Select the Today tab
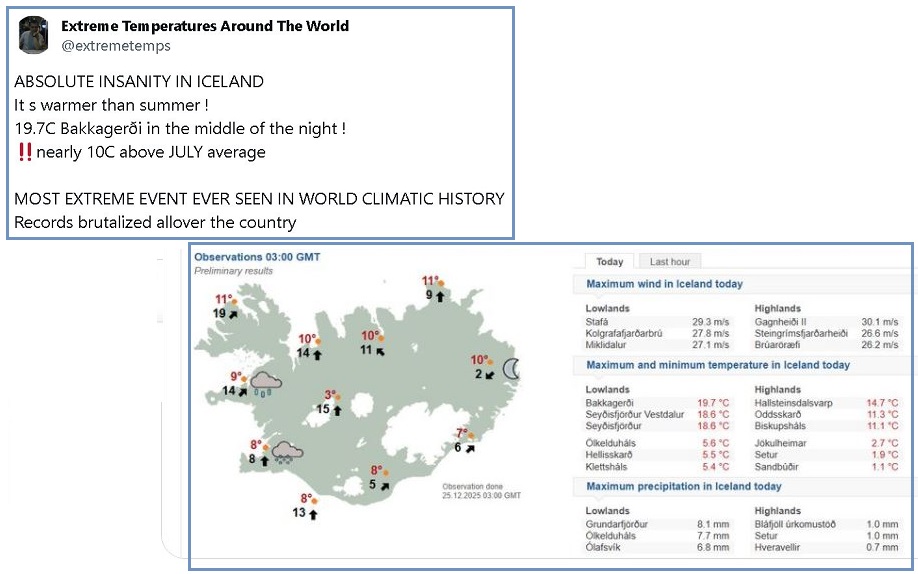The image size is (918, 574). click(x=609, y=261)
